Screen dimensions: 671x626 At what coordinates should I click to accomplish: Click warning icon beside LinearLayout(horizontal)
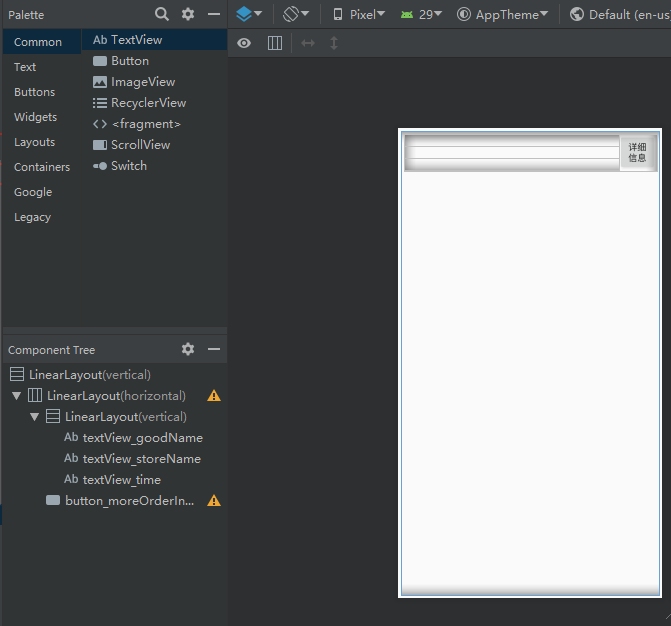pos(214,396)
